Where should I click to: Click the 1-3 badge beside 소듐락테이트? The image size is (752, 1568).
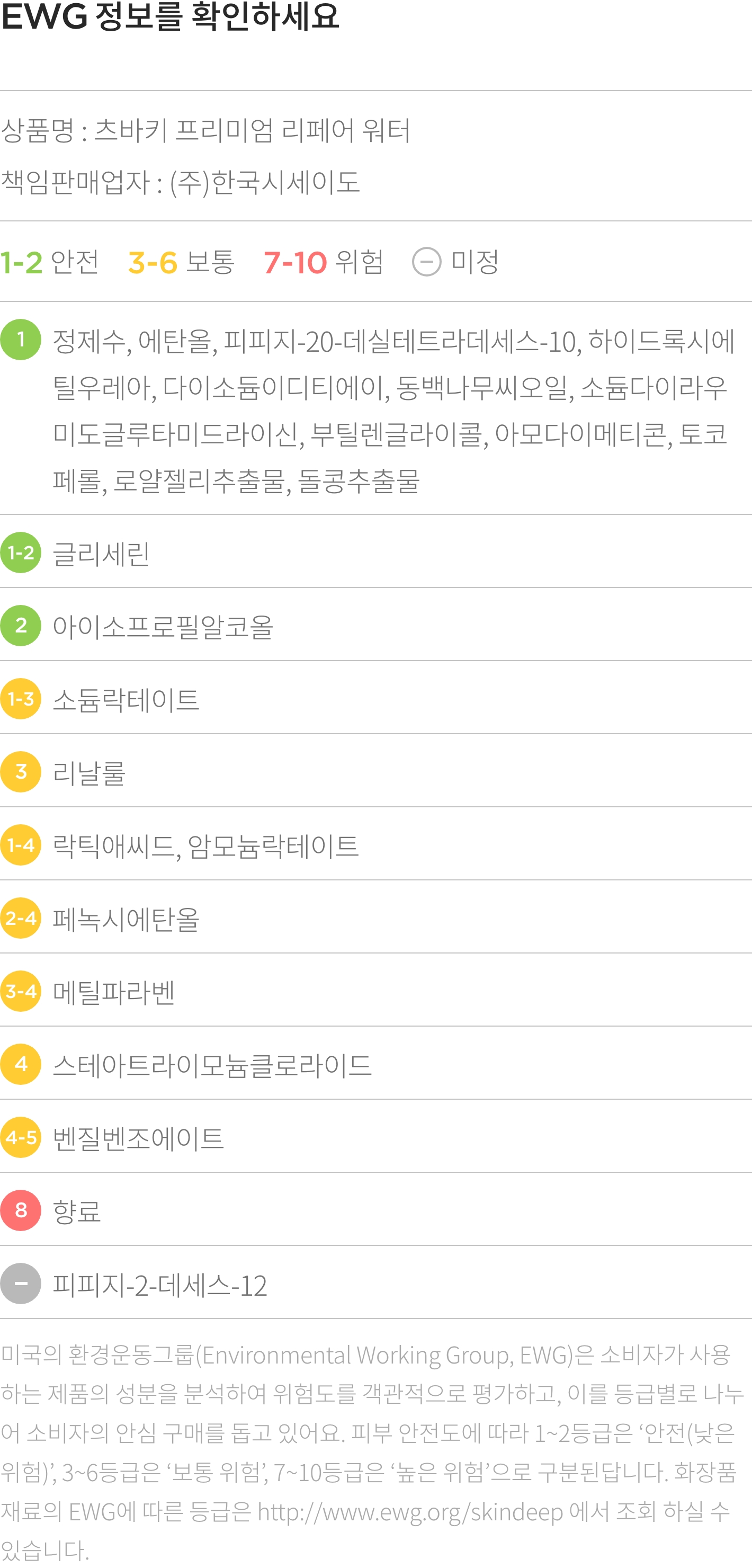21,699
